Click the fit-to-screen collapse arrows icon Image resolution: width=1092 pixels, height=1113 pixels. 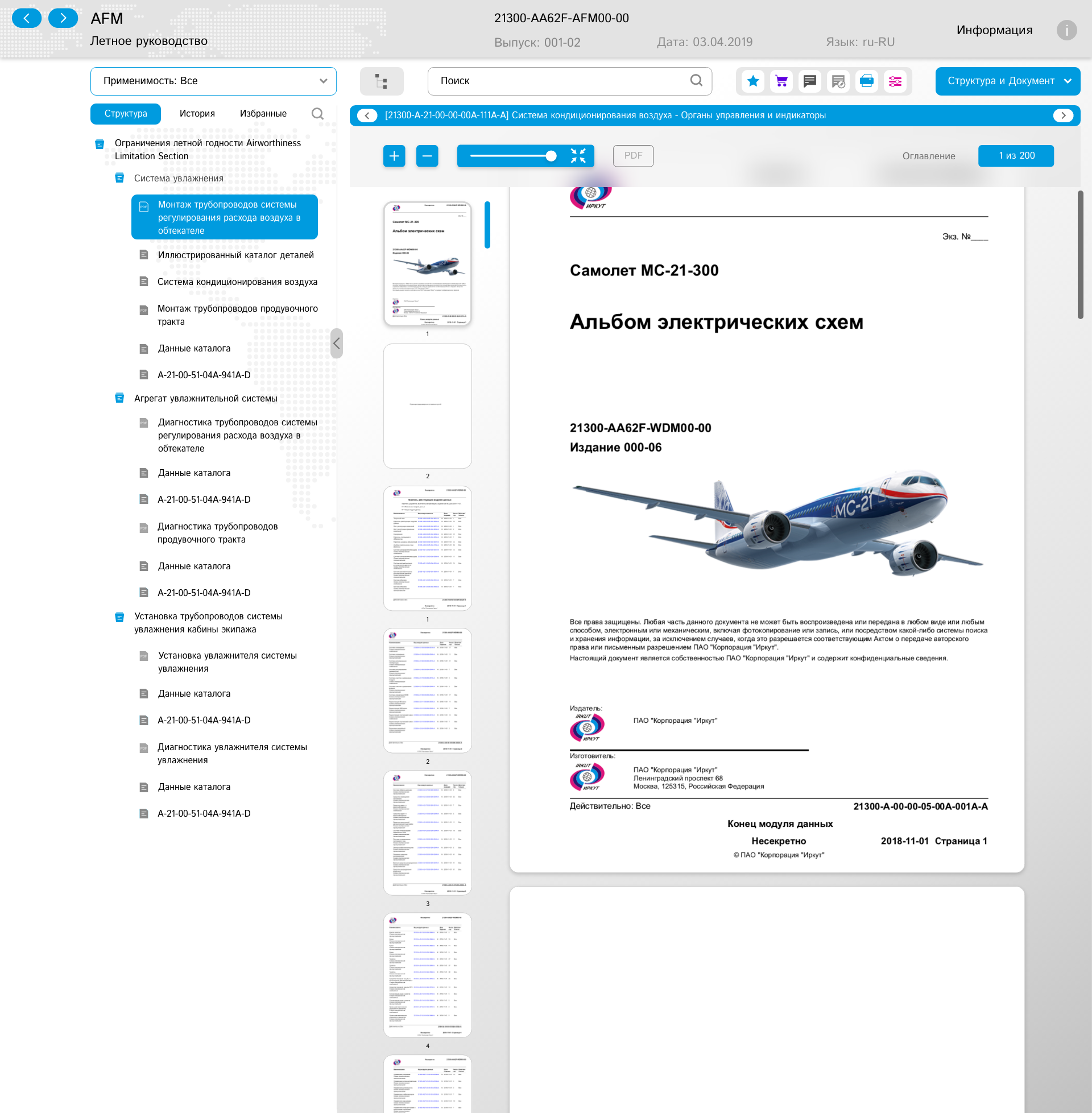pyautogui.click(x=577, y=156)
